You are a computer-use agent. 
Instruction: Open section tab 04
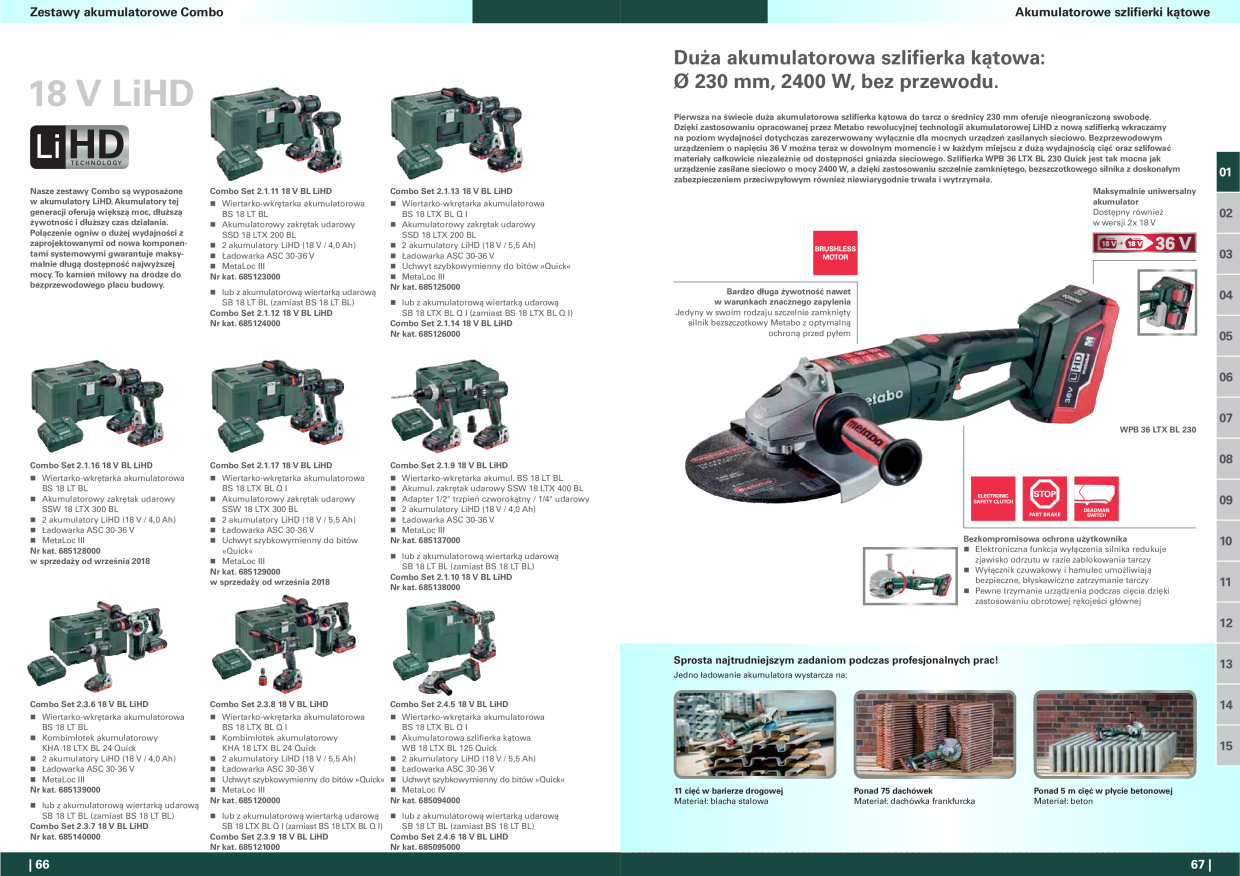[1226, 295]
